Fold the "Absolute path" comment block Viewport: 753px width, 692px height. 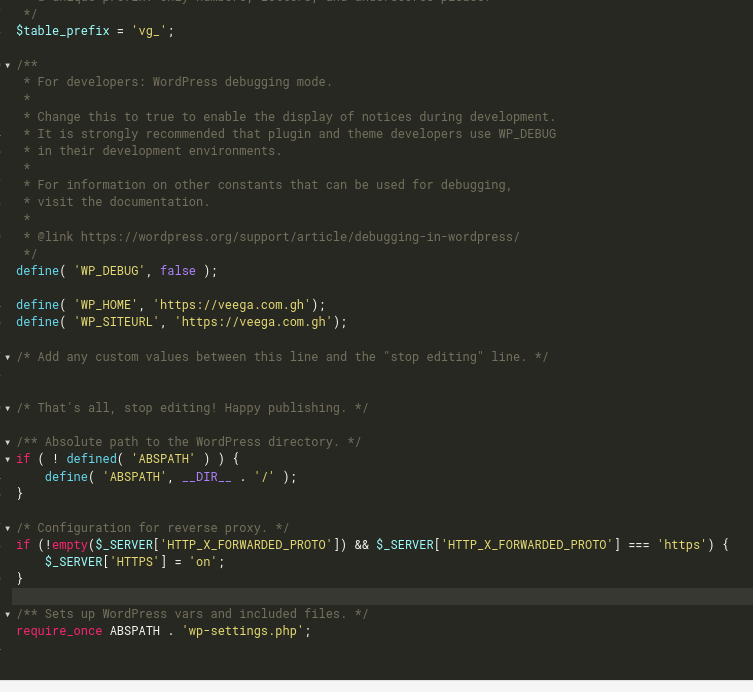[8, 442]
